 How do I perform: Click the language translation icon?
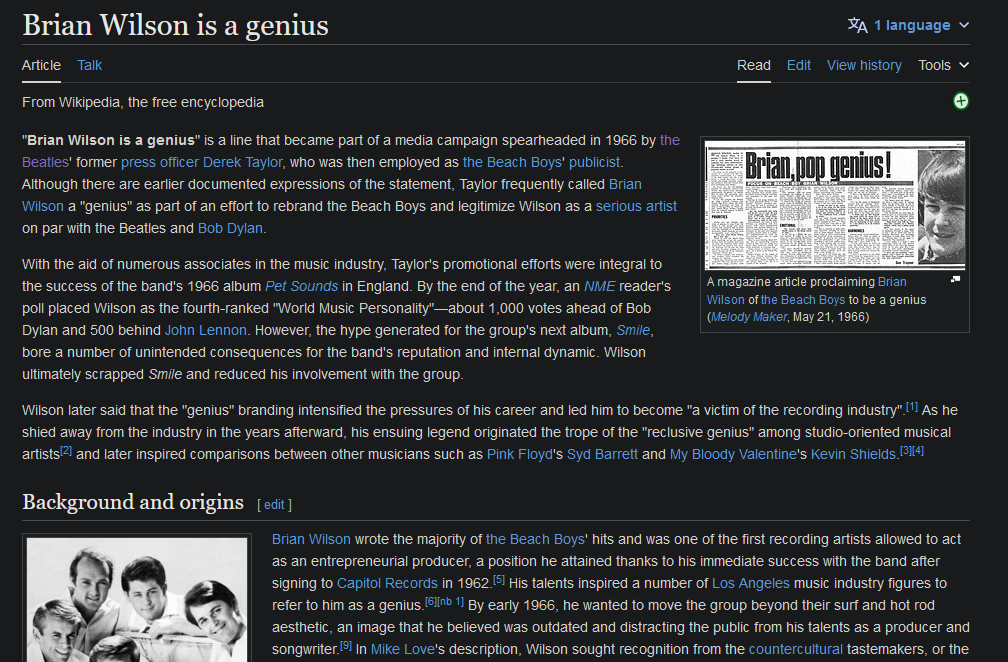click(858, 25)
